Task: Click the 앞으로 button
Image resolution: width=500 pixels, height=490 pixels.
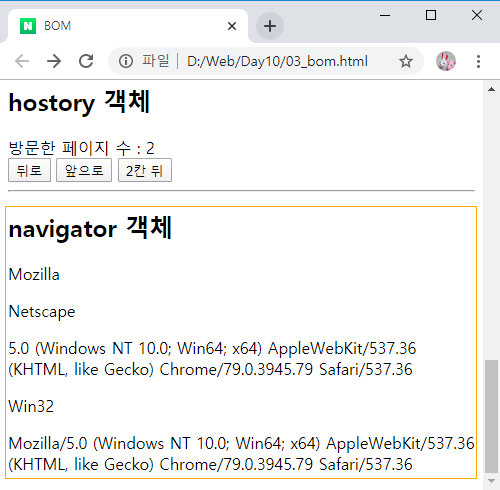Action: [x=84, y=170]
